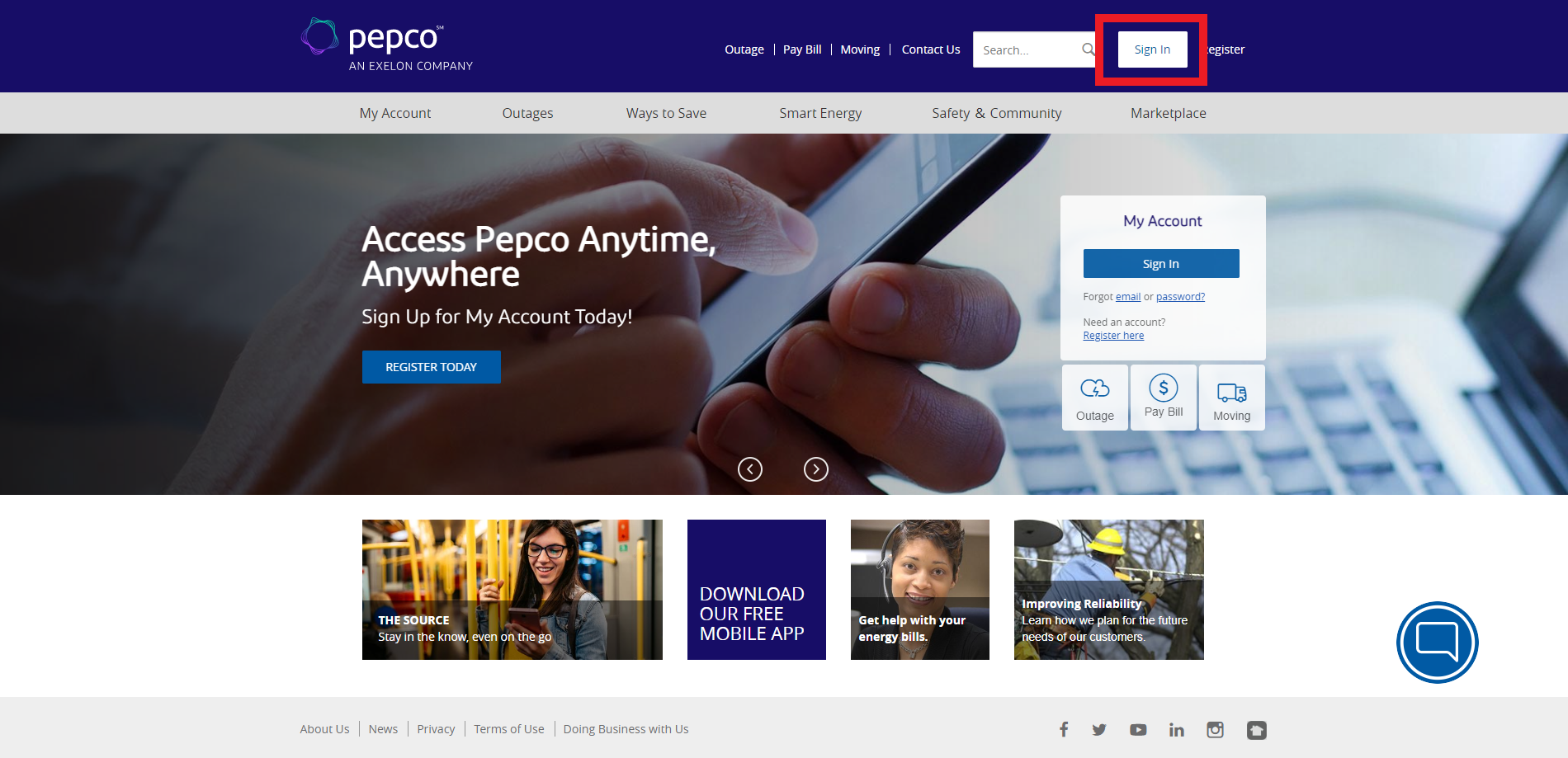Click News footer link
This screenshot has width=1568, height=758.
tap(383, 729)
